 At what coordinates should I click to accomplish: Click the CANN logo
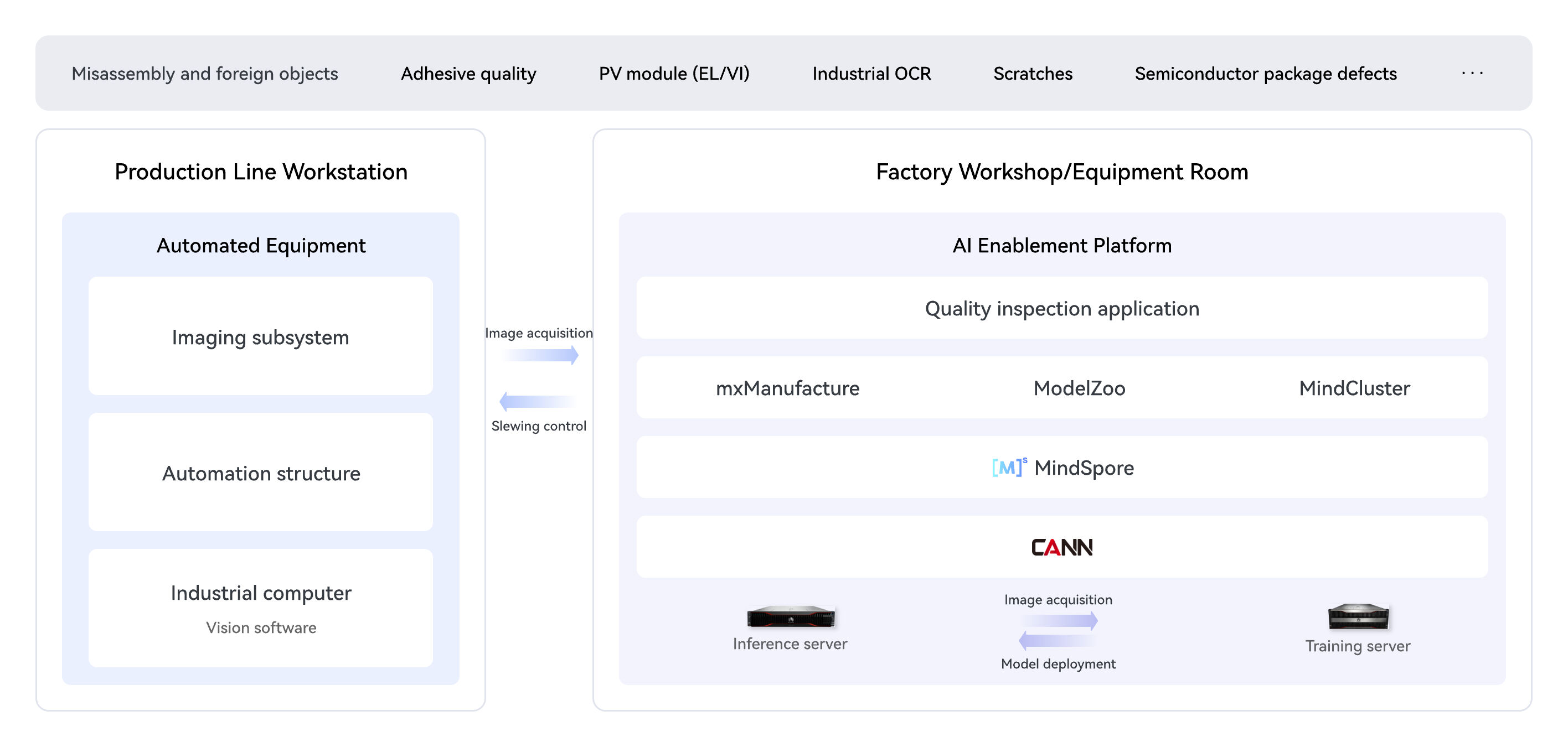coord(1061,547)
